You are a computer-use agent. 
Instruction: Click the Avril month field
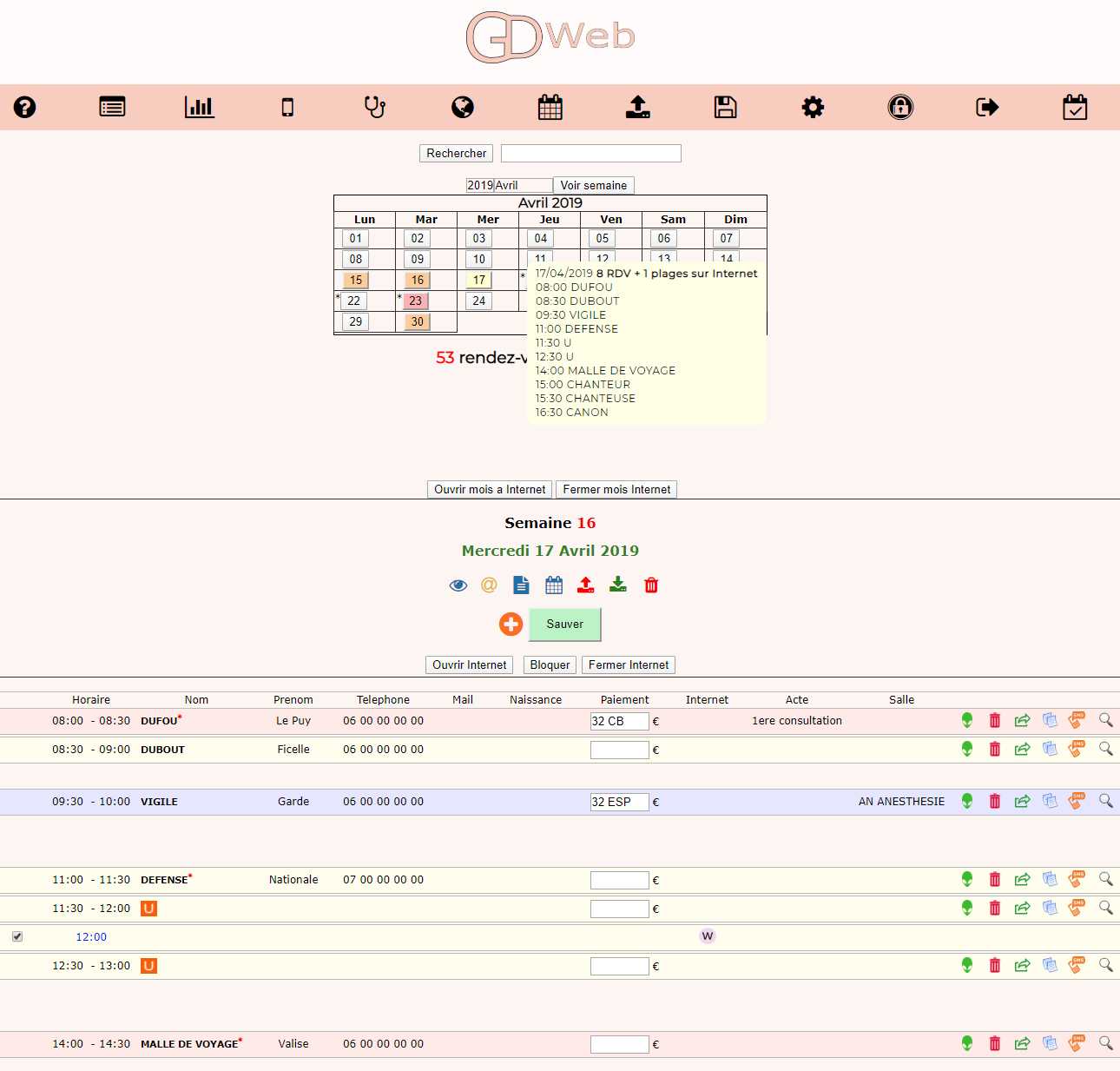pos(524,185)
